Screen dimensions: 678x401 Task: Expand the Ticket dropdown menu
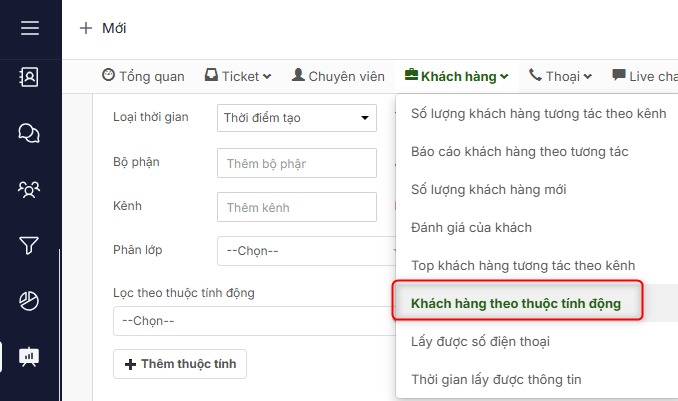238,76
